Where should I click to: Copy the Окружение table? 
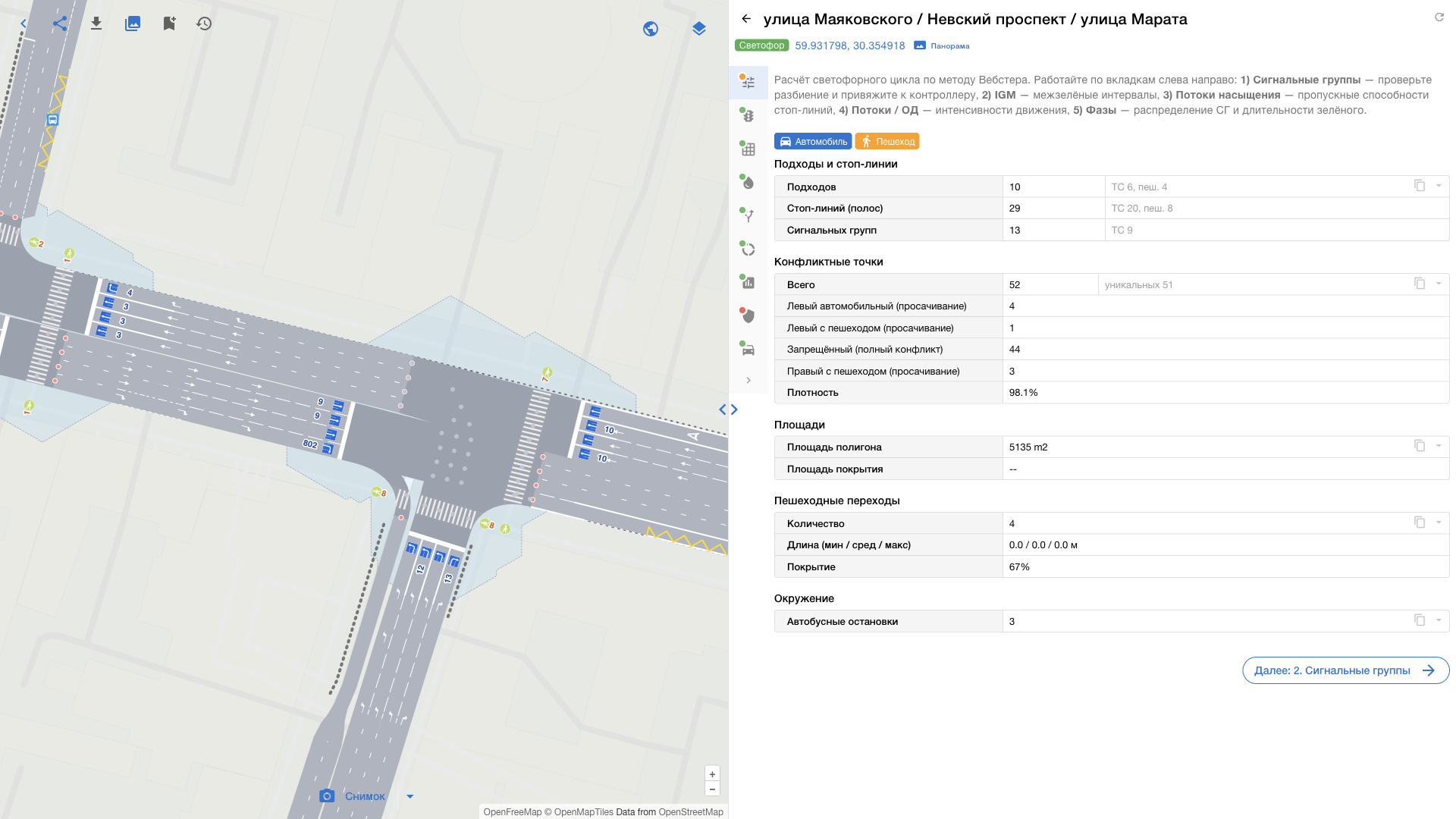(x=1420, y=620)
